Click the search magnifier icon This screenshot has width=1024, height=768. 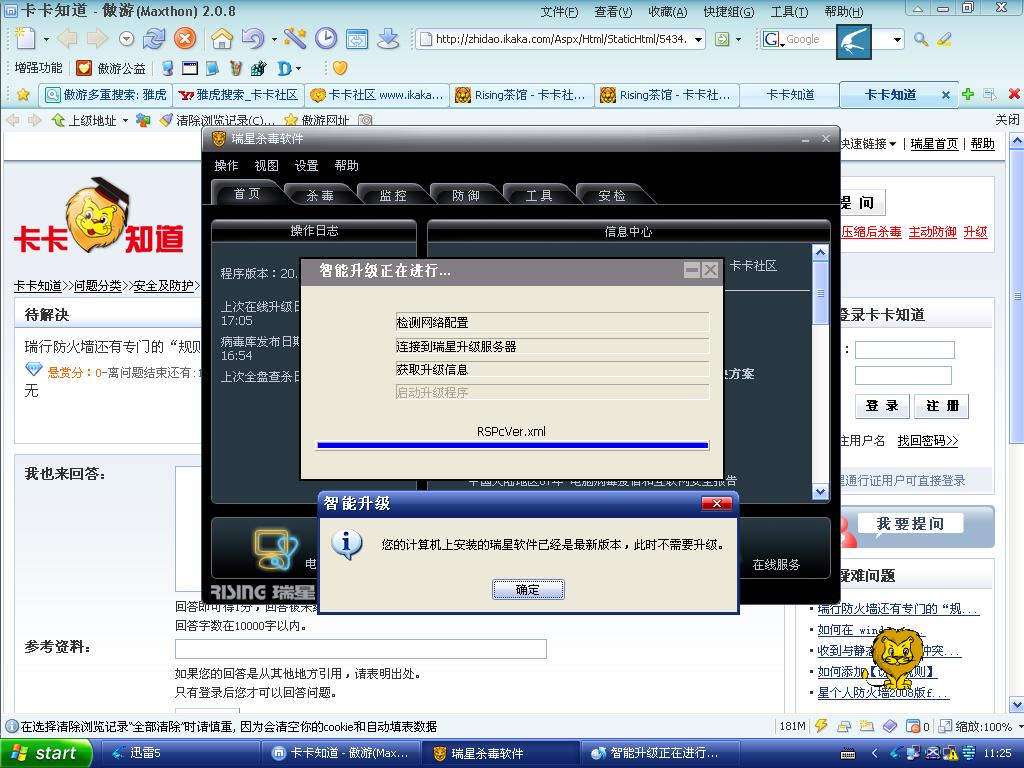pyautogui.click(x=921, y=39)
